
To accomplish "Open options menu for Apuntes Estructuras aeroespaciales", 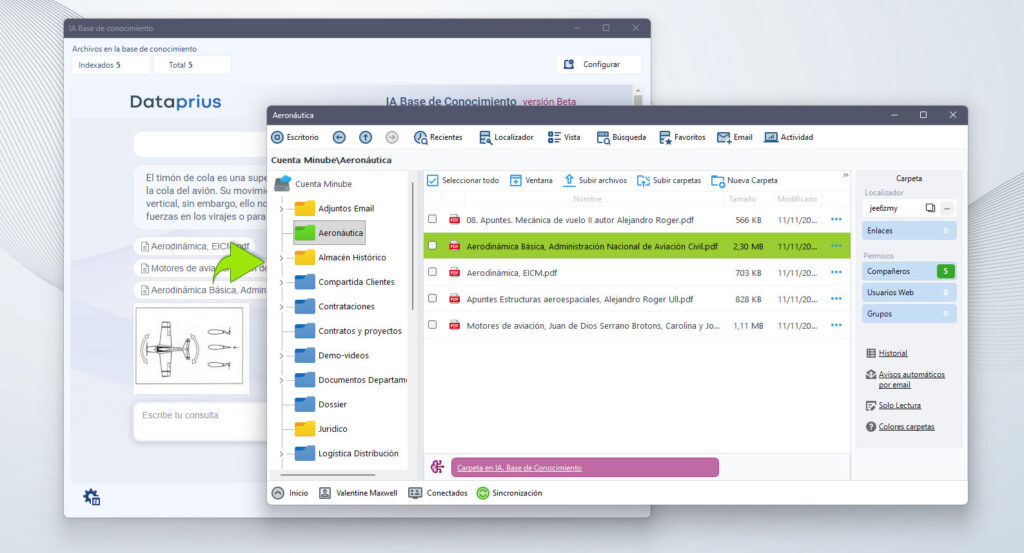I will pos(836,299).
